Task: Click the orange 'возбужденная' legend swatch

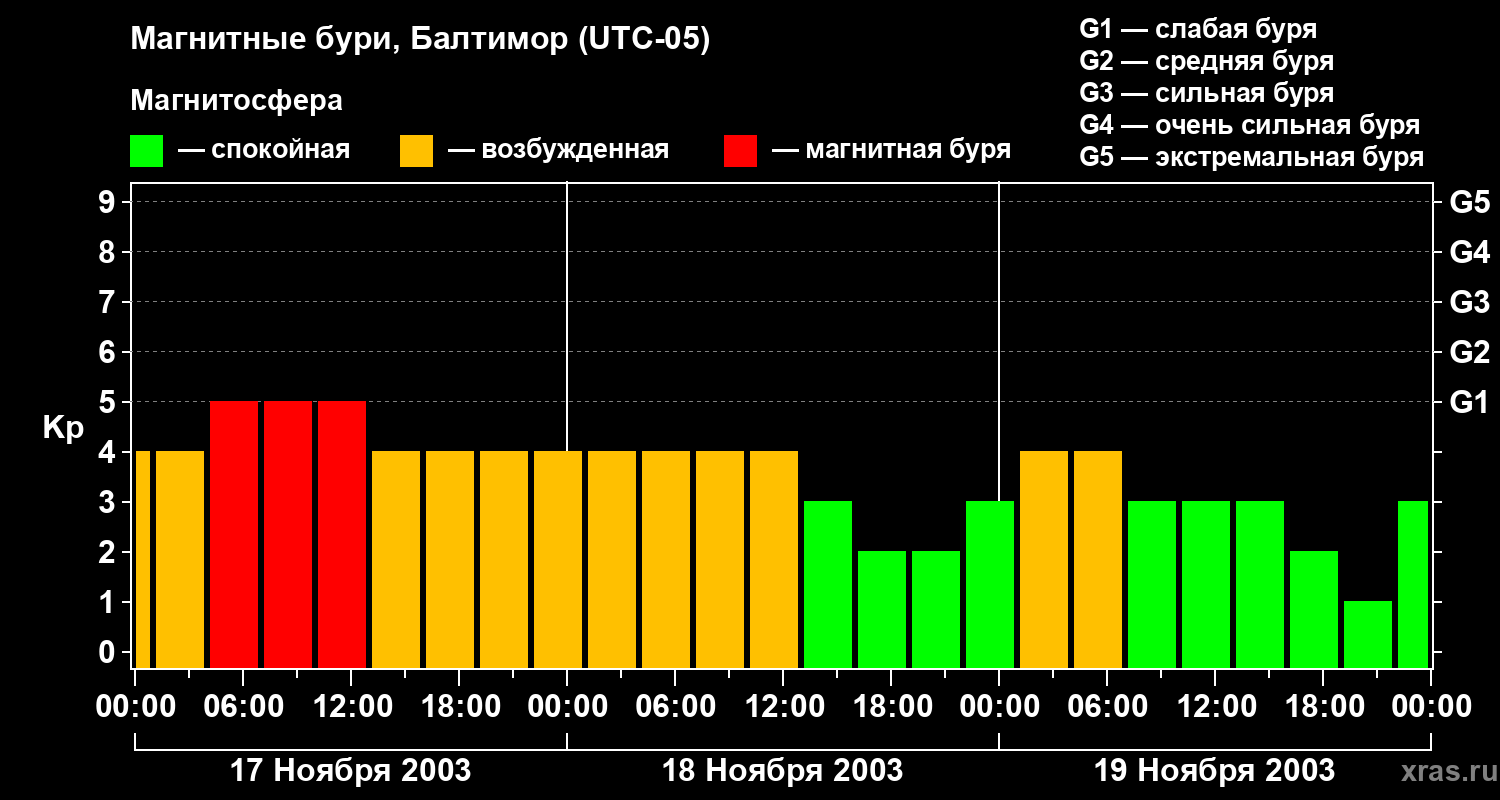Action: coord(416,151)
